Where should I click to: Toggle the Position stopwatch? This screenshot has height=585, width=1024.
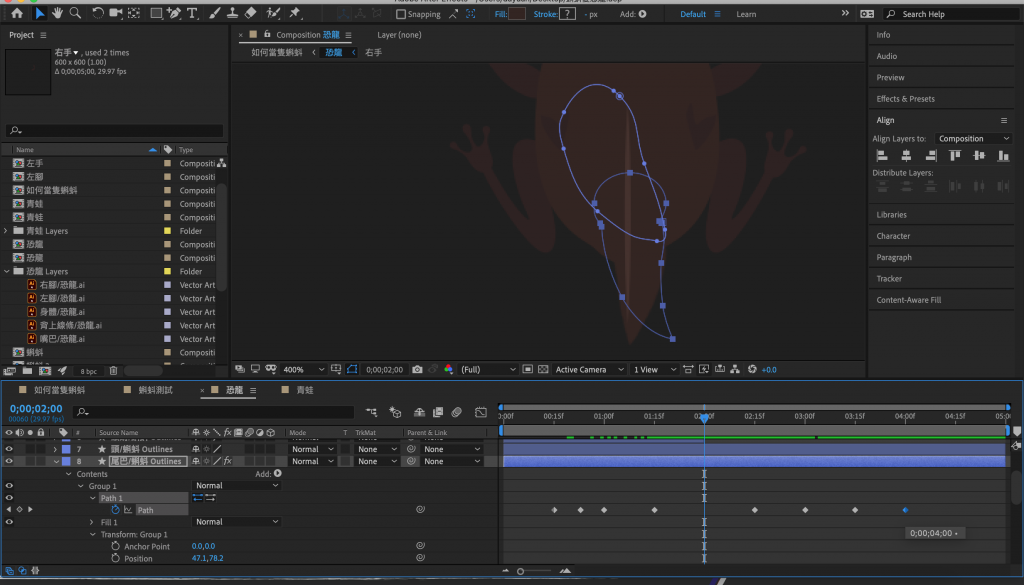(116, 558)
